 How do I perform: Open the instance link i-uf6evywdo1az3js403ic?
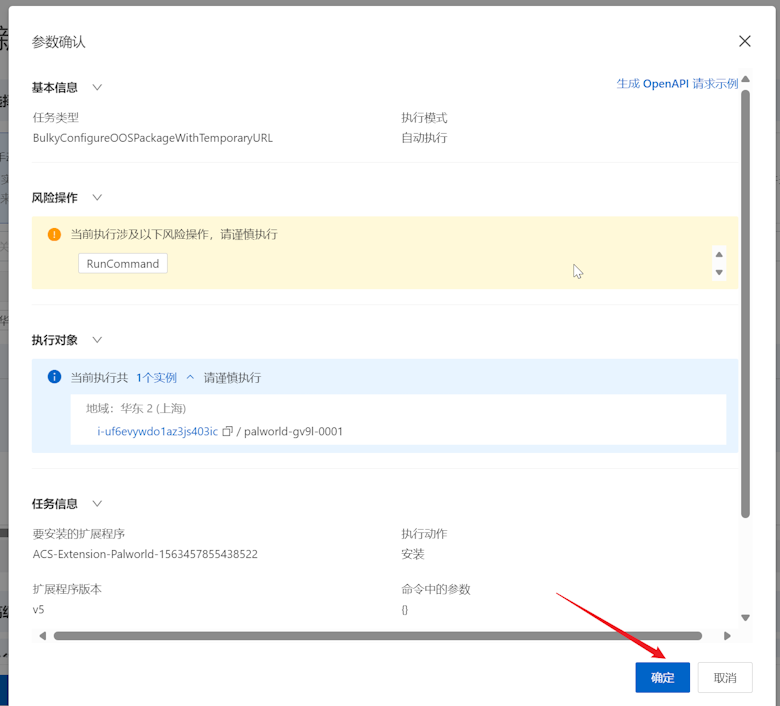click(x=158, y=431)
